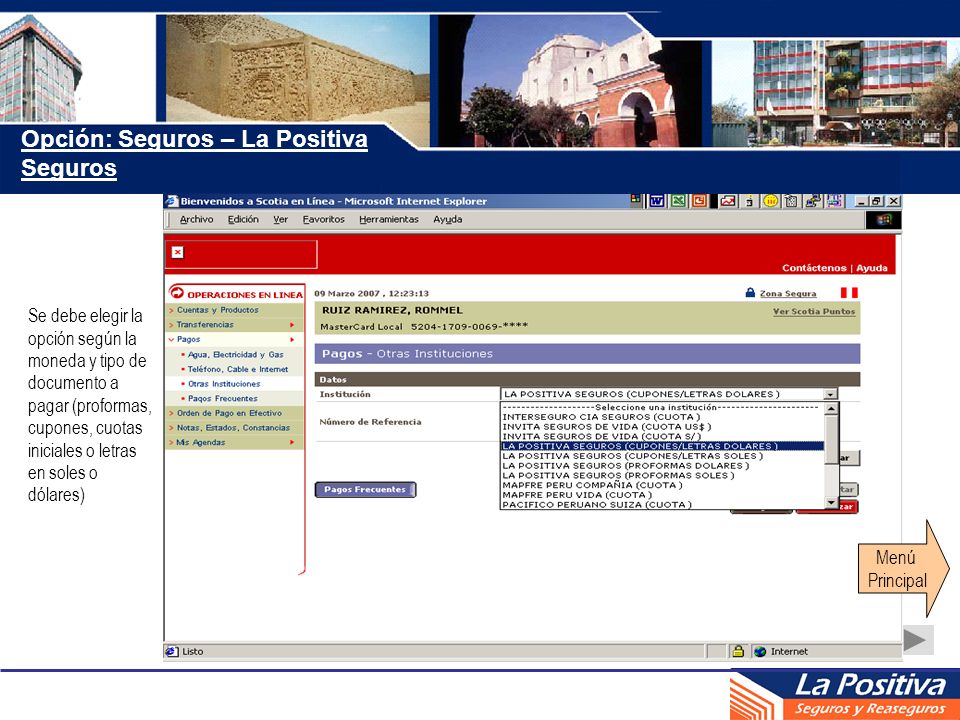
Task: Click scroll-up arrow of institution list
Action: point(831,408)
